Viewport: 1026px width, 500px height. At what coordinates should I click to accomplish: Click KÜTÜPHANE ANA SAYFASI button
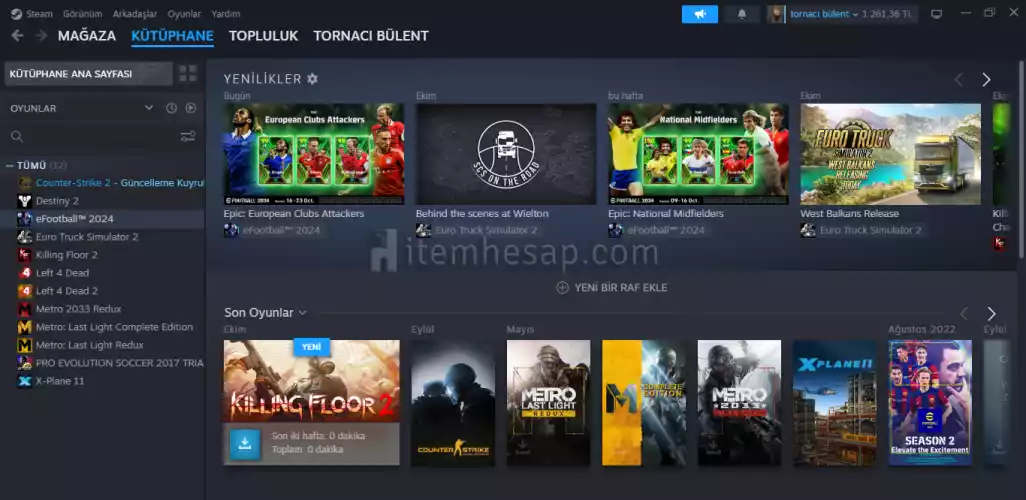87,74
